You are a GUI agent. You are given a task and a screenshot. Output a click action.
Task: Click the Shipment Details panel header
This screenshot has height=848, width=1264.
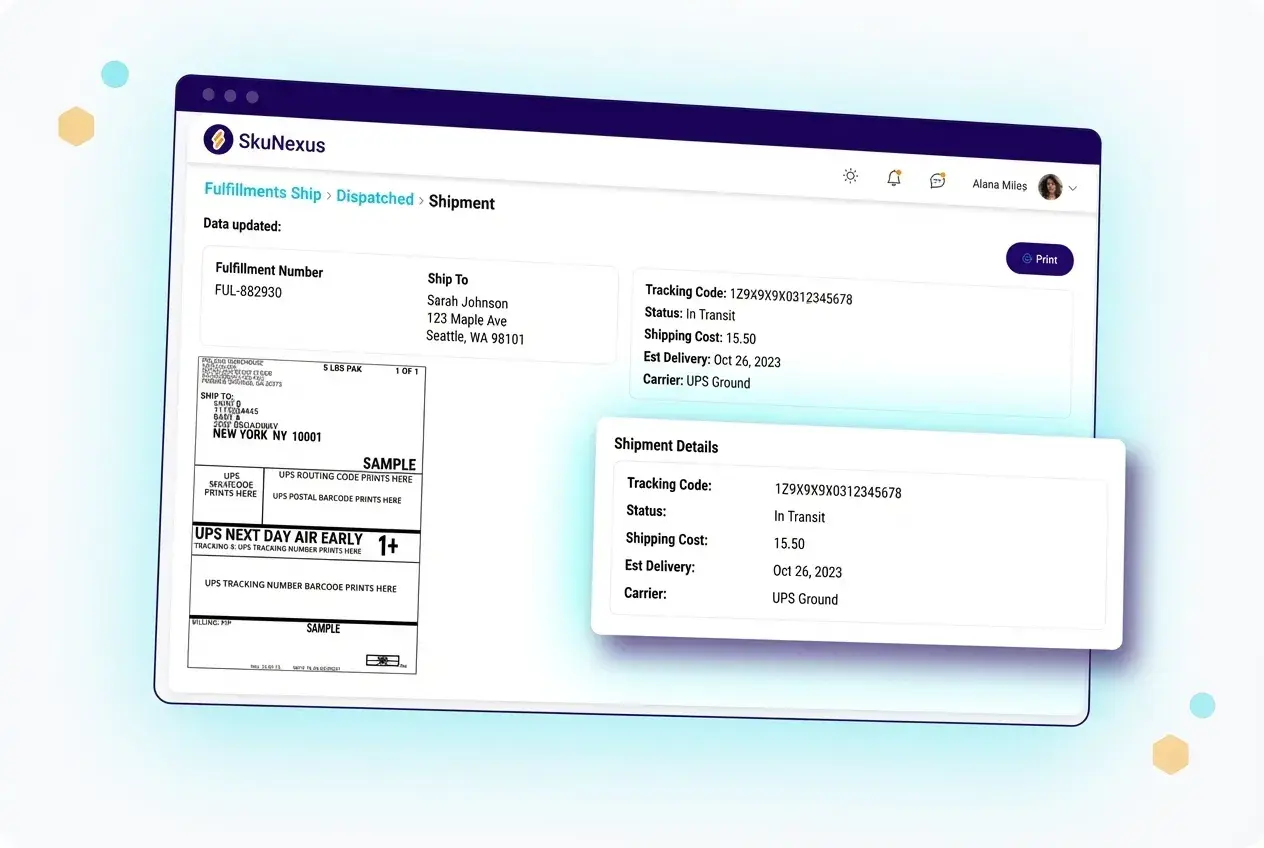point(667,447)
